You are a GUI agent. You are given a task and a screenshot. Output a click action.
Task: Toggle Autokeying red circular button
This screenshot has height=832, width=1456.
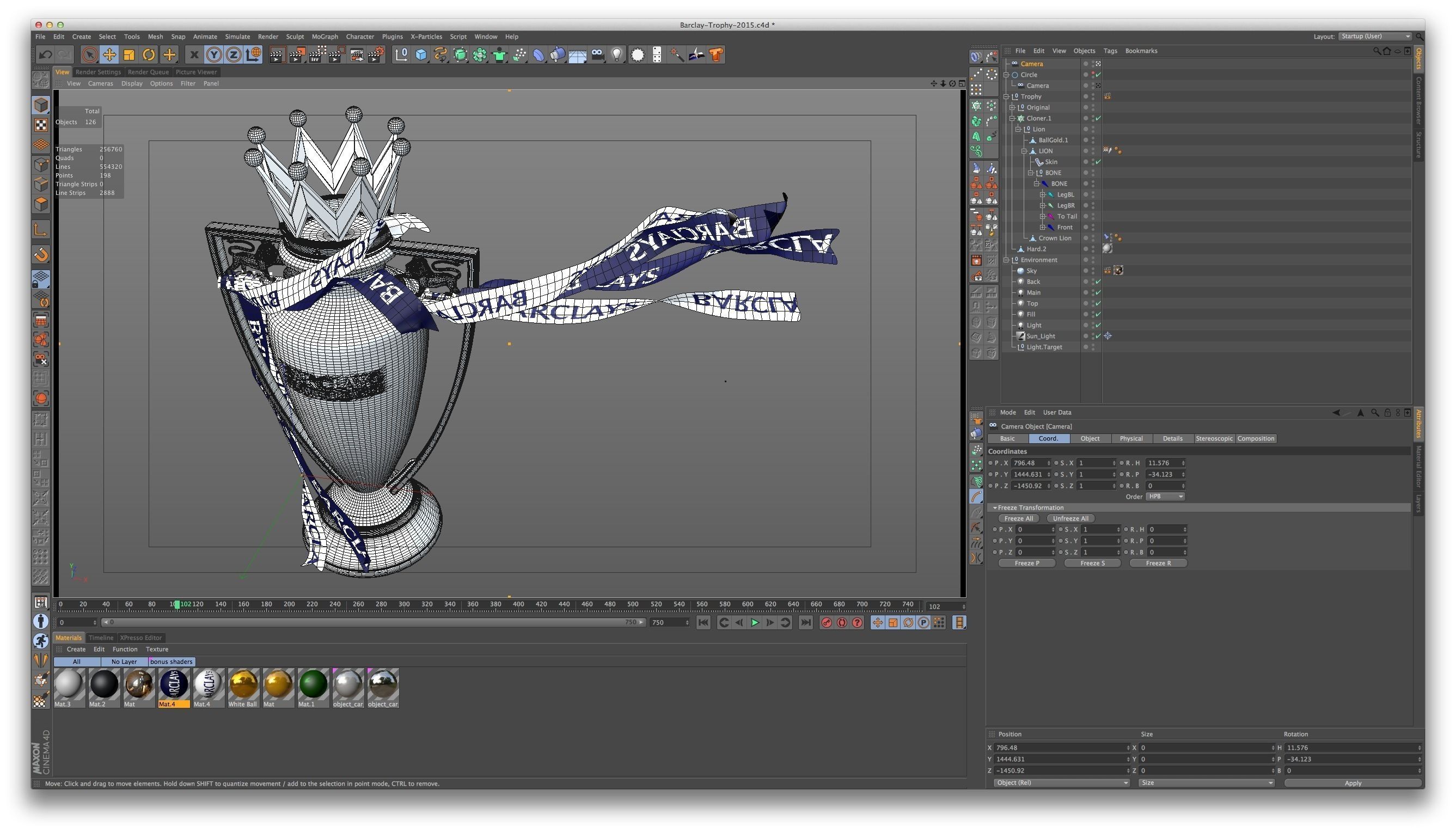click(842, 623)
